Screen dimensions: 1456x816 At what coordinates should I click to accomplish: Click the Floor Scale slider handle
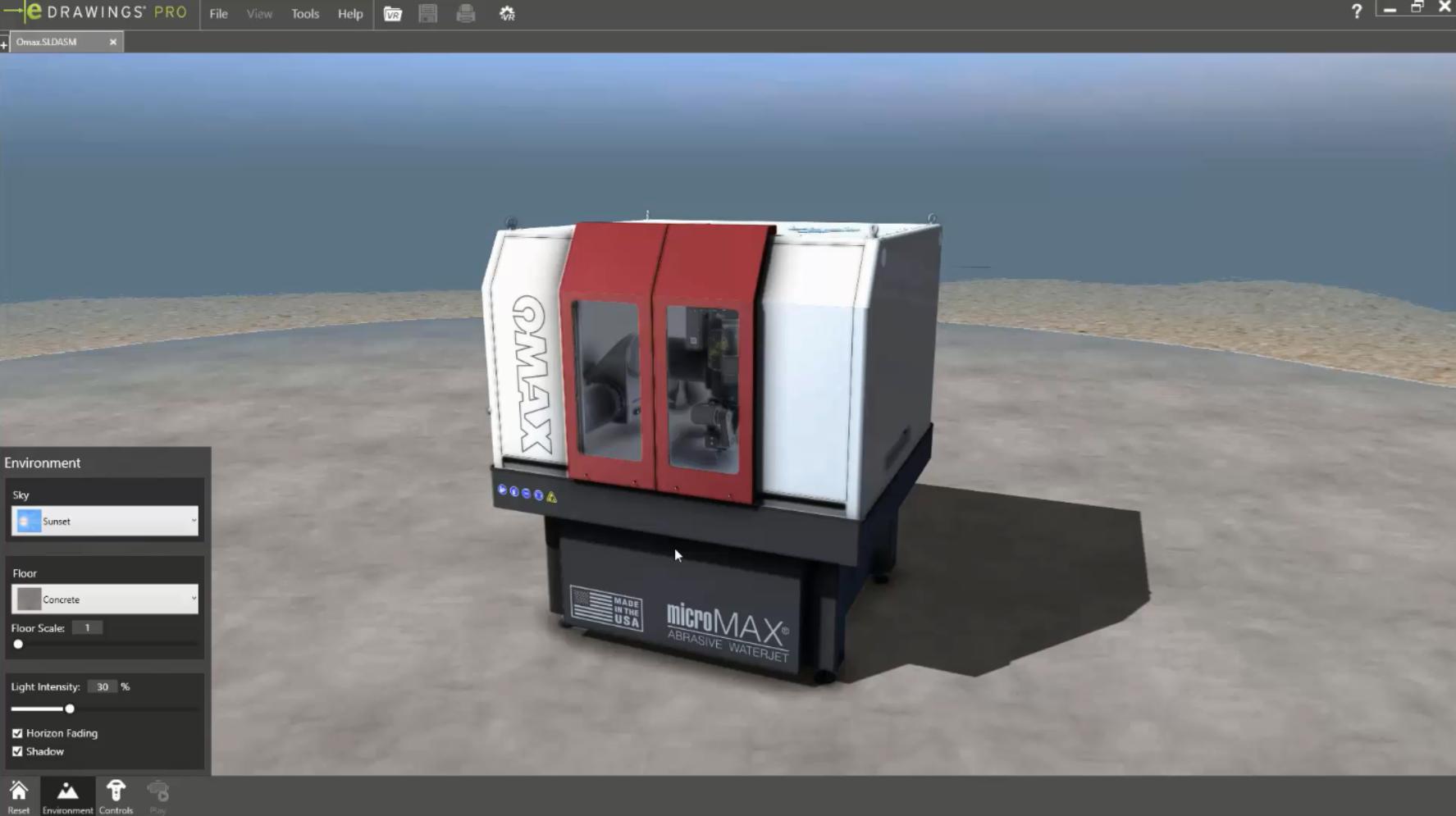(x=18, y=645)
